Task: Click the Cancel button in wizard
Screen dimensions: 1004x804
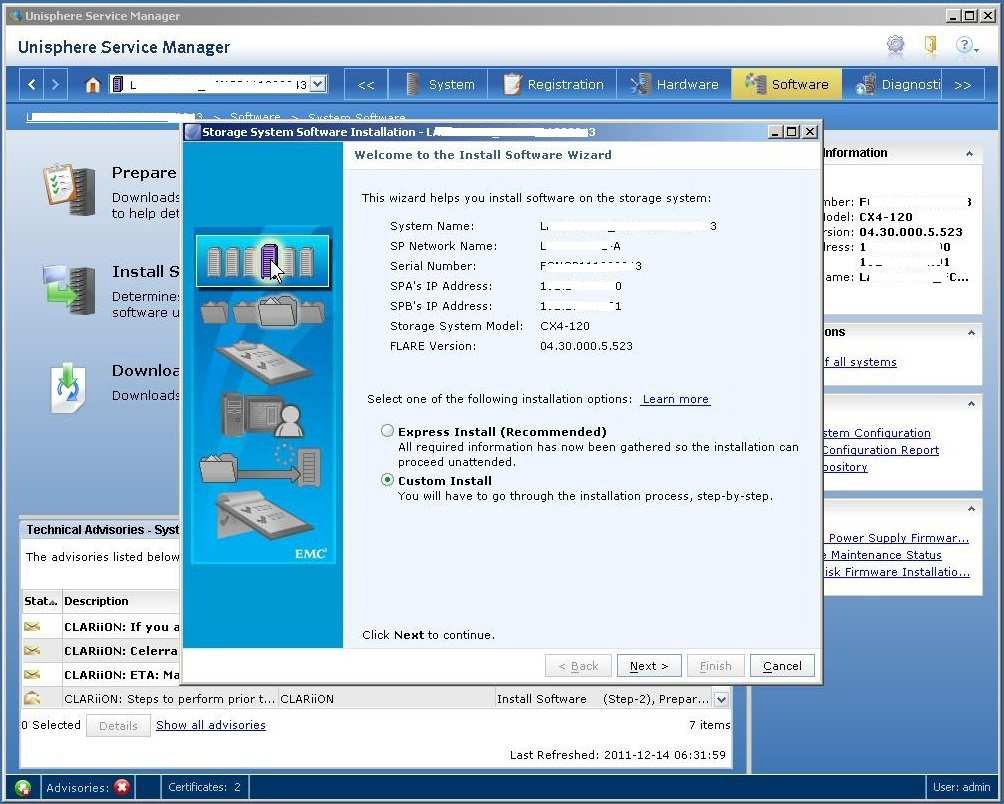Action: pos(782,666)
